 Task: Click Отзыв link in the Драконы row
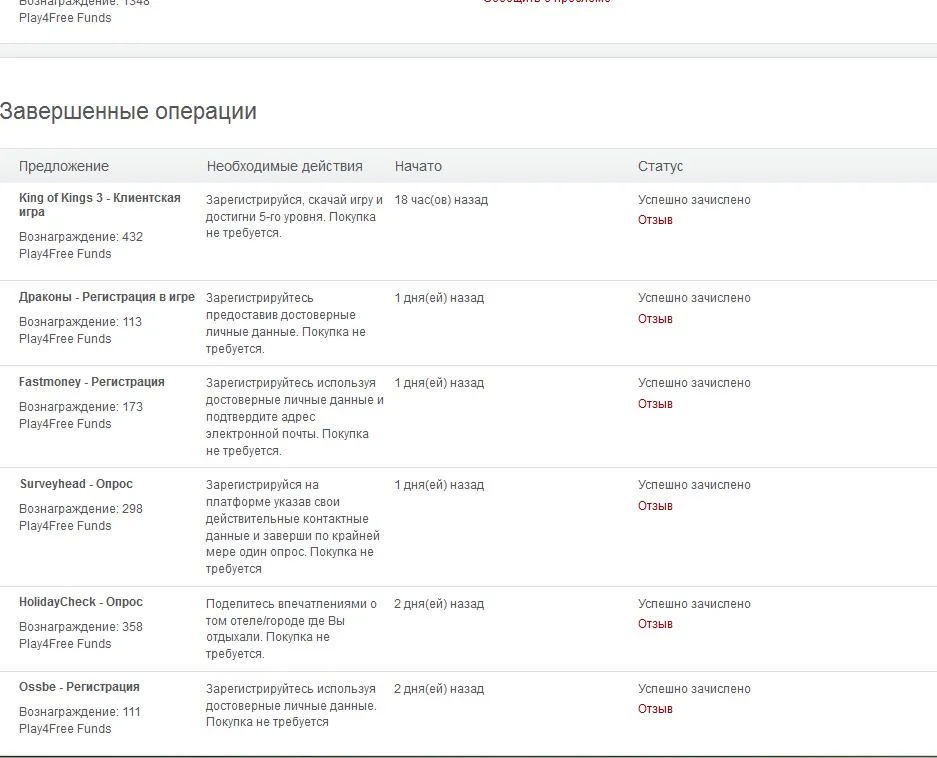pyautogui.click(x=655, y=319)
